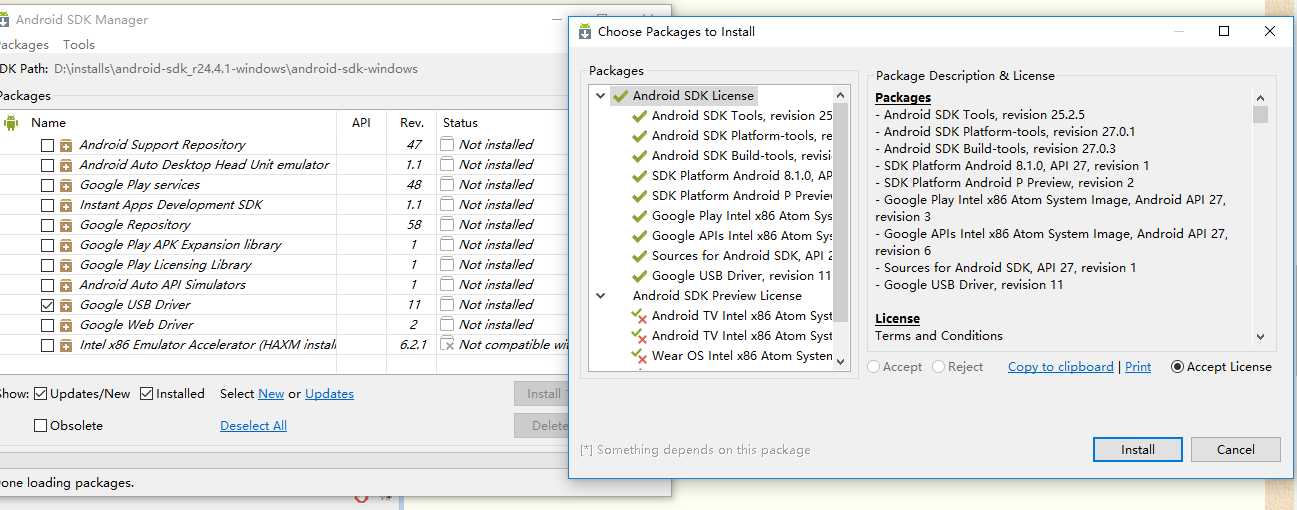Viewport: 1297px width, 510px height.
Task: Check the Google Web Driver checkbox
Action: pos(48,325)
